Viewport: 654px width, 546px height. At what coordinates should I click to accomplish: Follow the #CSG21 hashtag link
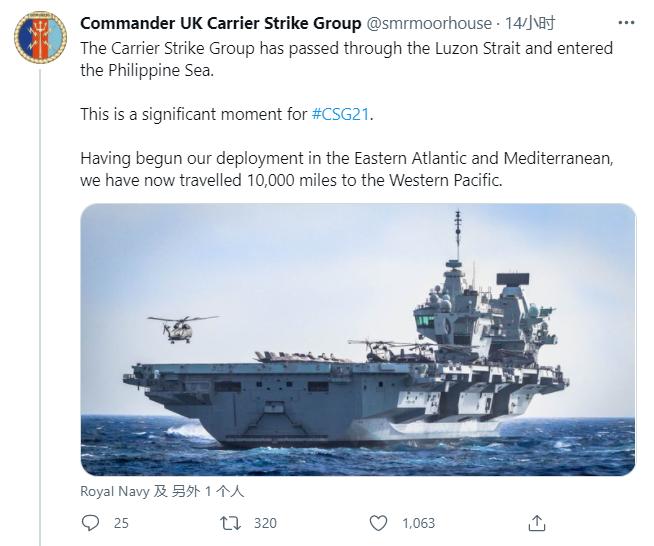tap(341, 114)
